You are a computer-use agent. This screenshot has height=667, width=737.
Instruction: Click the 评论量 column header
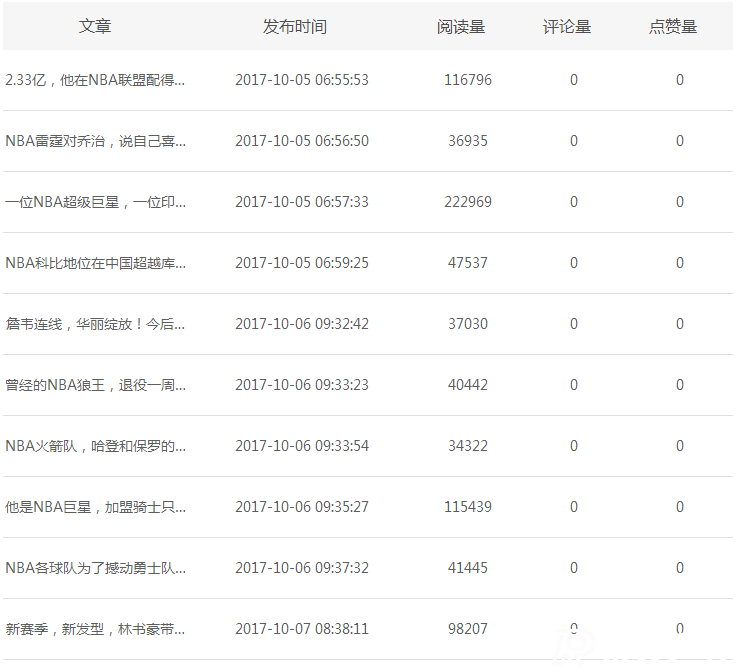pyautogui.click(x=567, y=27)
